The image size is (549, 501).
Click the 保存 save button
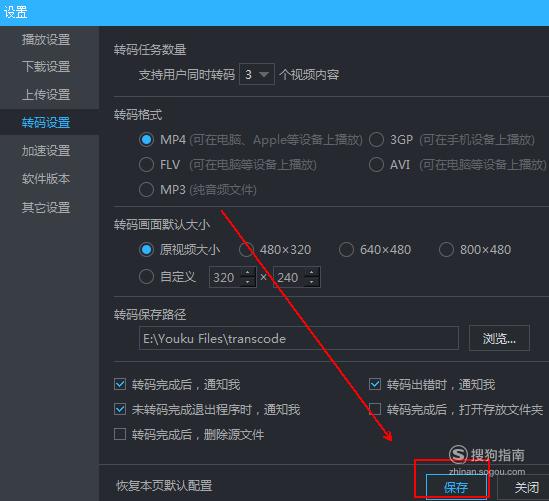click(456, 487)
